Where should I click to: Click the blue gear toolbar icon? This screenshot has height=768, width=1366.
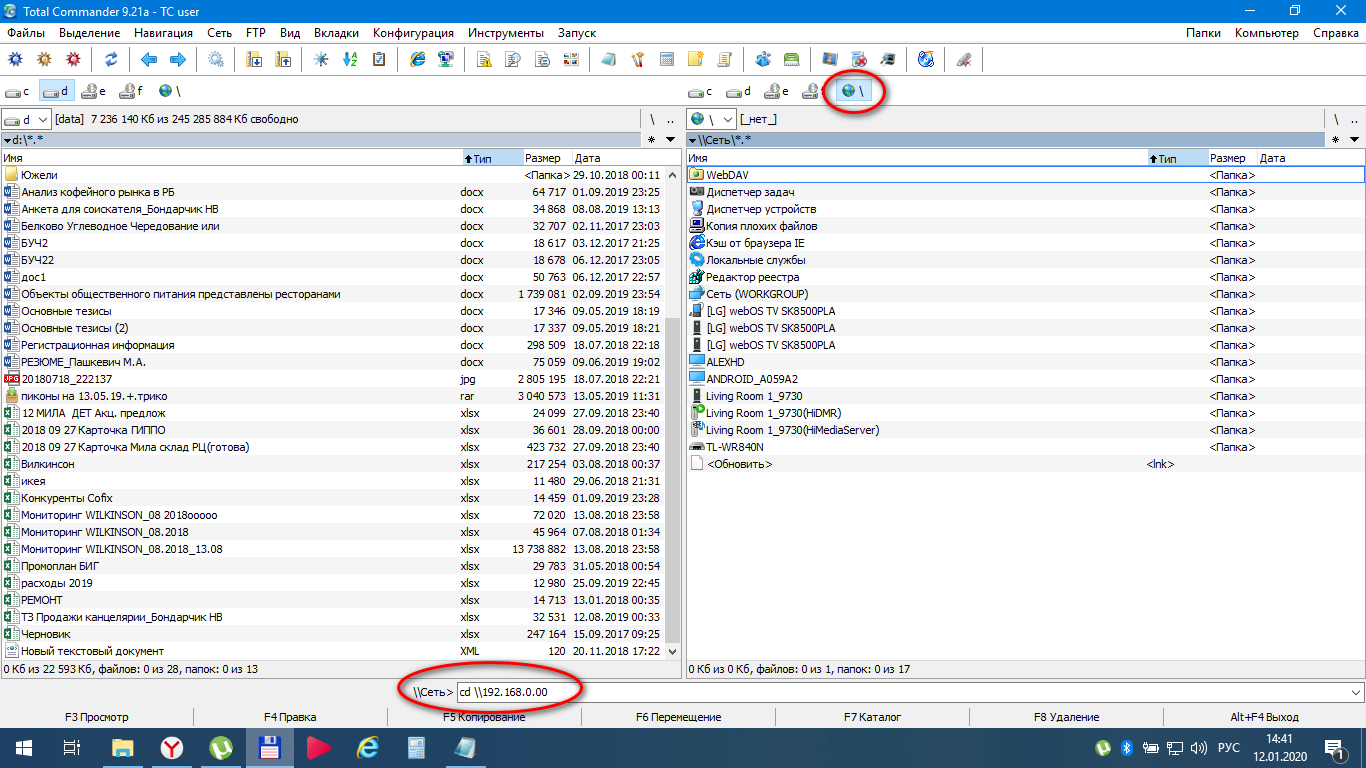coord(15,59)
